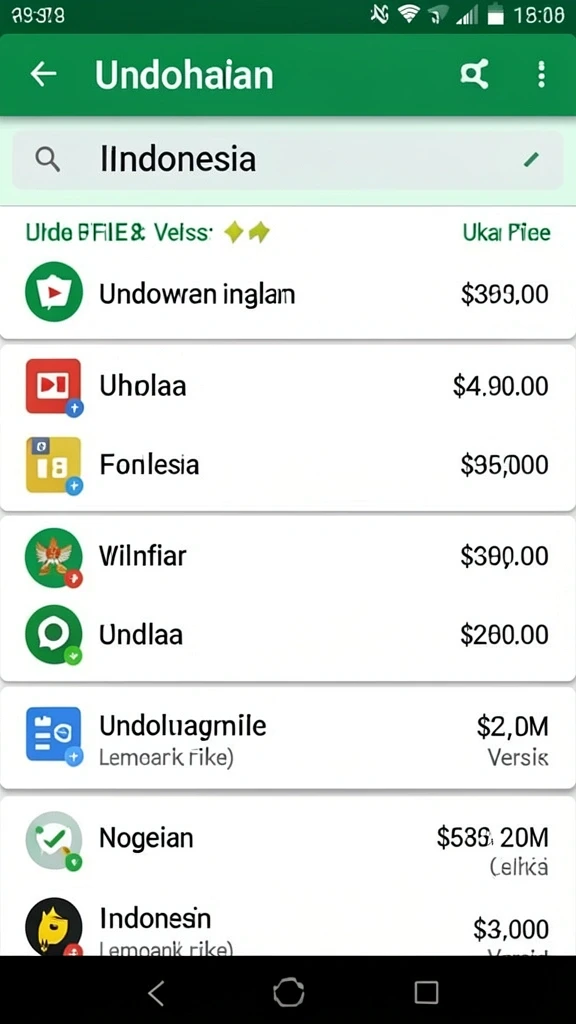576x1024 pixels.
Task: Tap the Android home navigation button
Action: [288, 993]
